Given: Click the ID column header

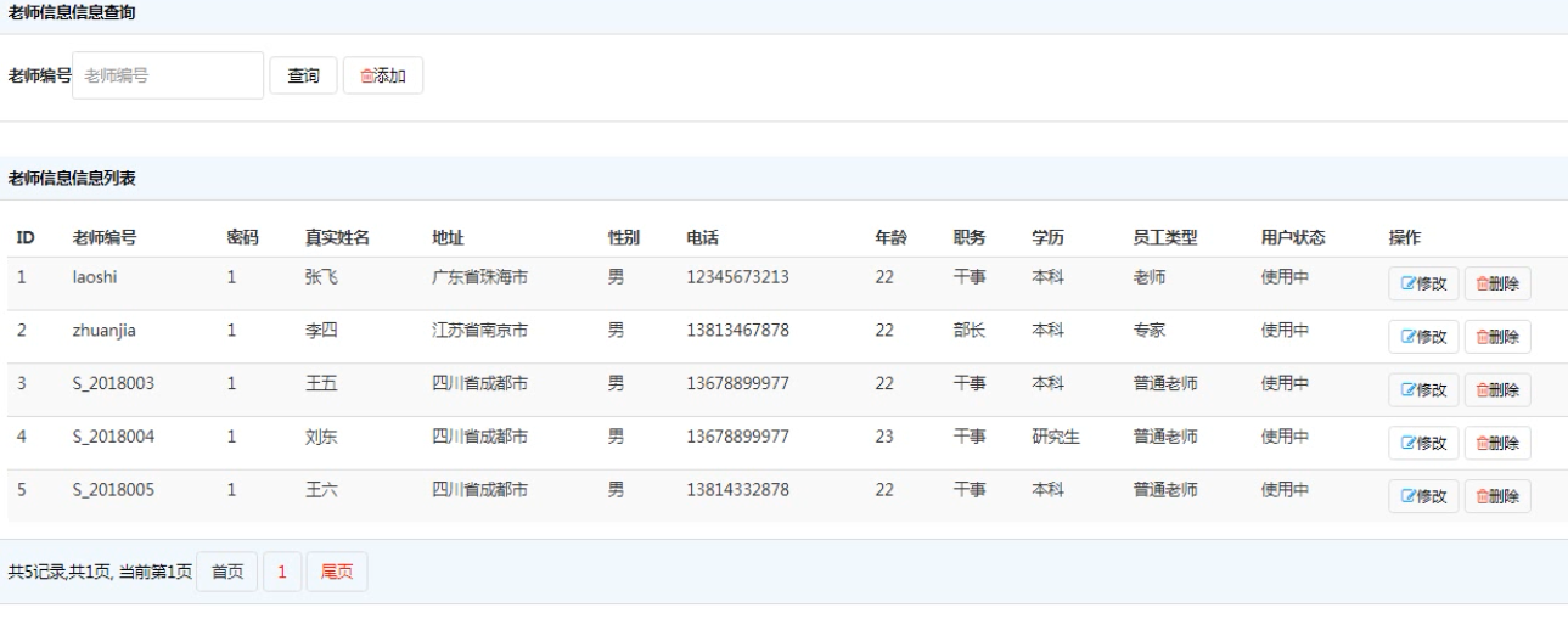Looking at the screenshot, I should (x=26, y=237).
